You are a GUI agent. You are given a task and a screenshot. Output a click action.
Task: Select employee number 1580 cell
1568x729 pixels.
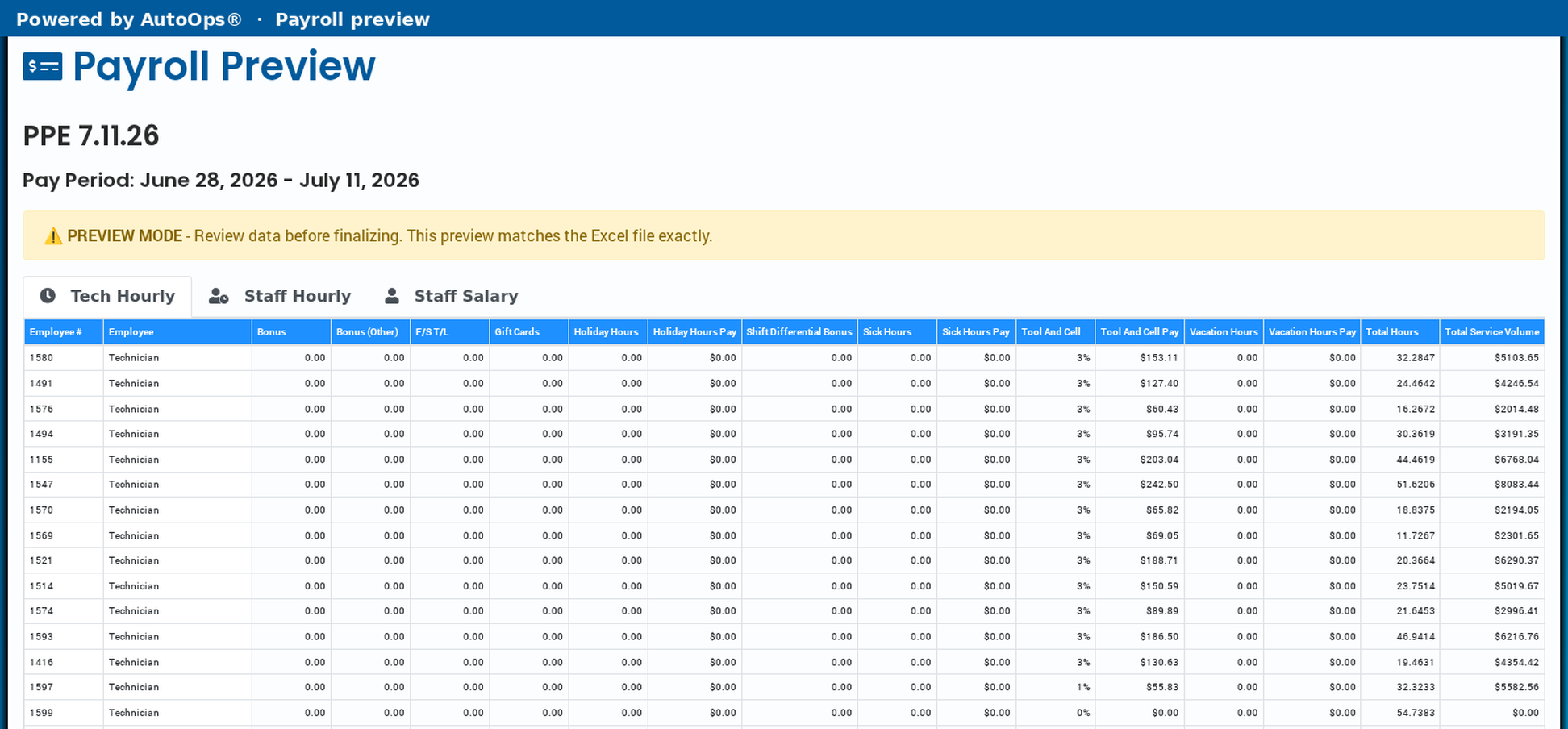pyautogui.click(x=64, y=358)
